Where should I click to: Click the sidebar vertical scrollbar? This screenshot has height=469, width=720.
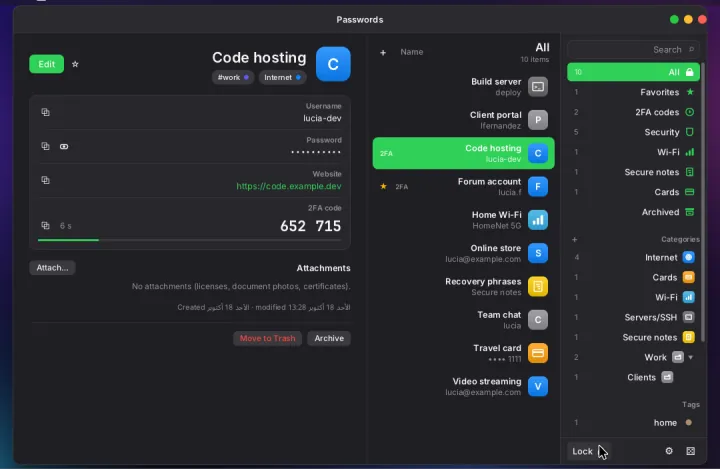(x=703, y=202)
